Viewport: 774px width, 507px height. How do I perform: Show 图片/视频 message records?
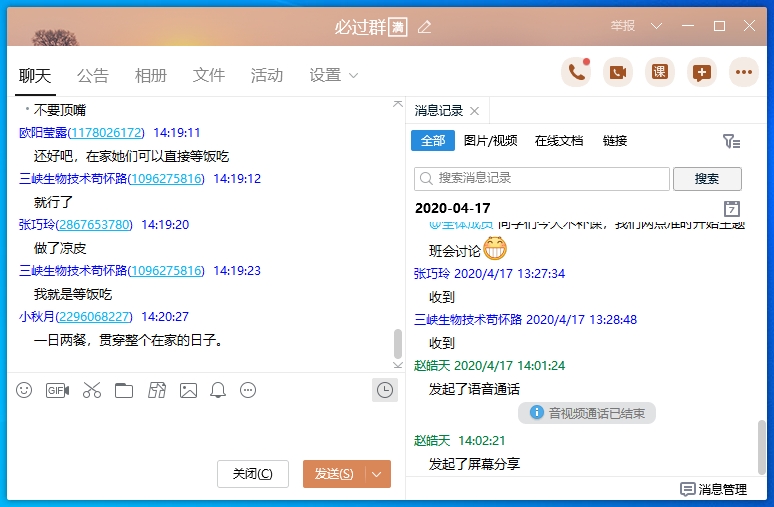pos(491,141)
